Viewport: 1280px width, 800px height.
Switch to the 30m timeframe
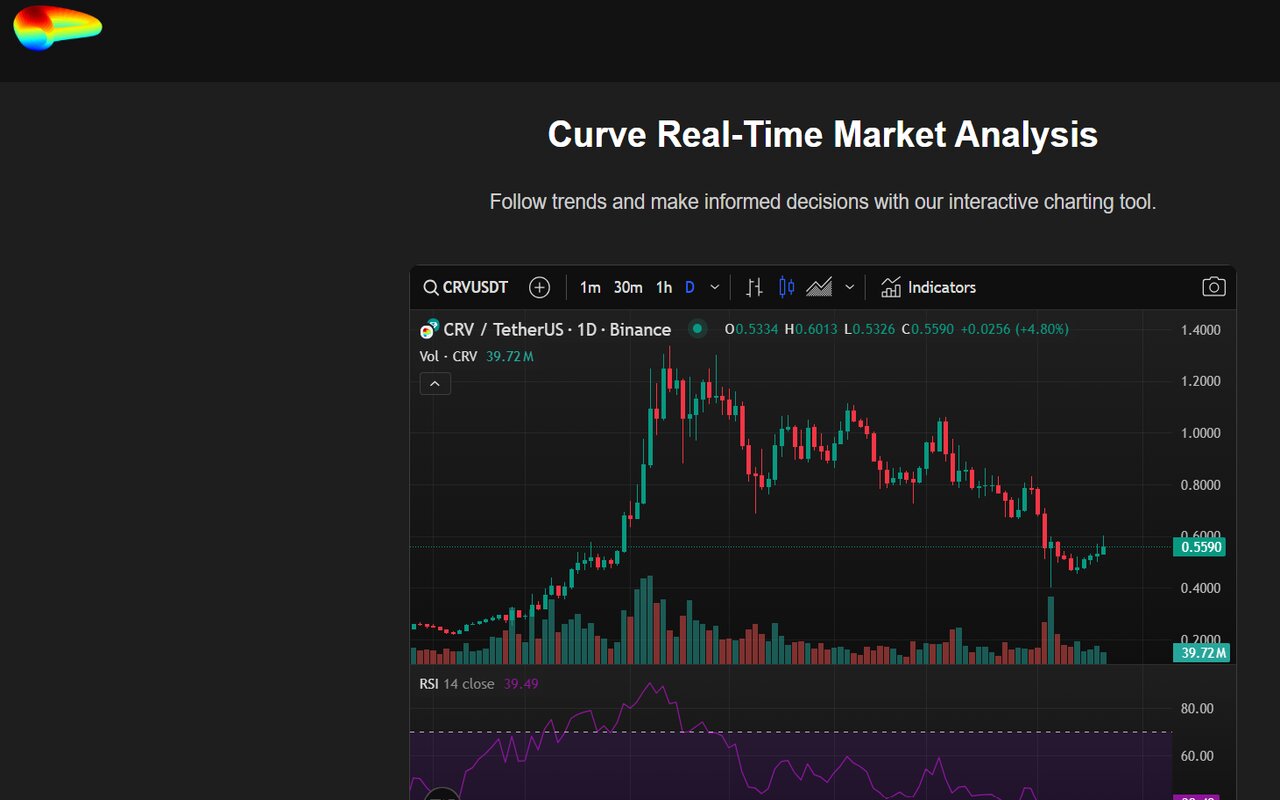pos(628,287)
